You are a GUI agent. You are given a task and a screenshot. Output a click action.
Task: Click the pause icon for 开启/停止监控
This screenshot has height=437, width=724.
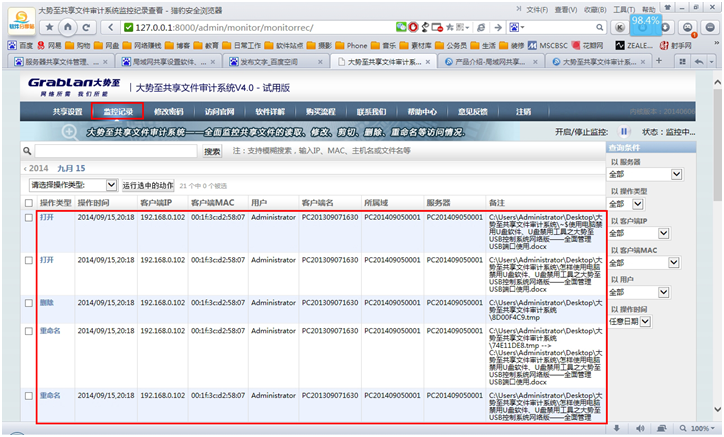[x=625, y=131]
